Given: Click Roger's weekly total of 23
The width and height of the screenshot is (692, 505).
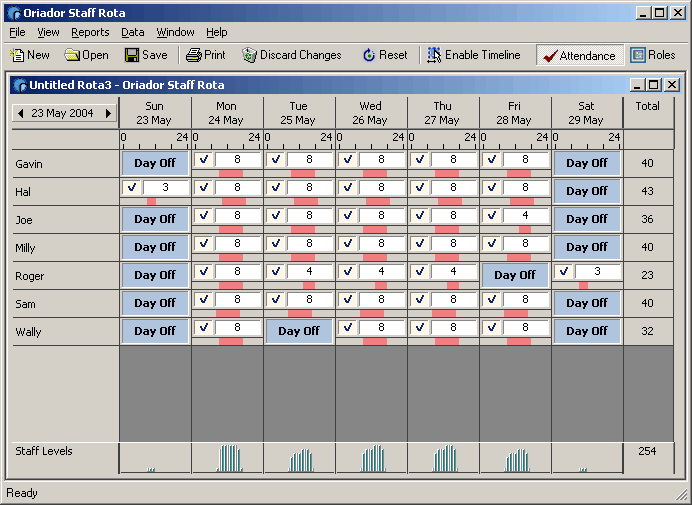Looking at the screenshot, I should coord(647,275).
